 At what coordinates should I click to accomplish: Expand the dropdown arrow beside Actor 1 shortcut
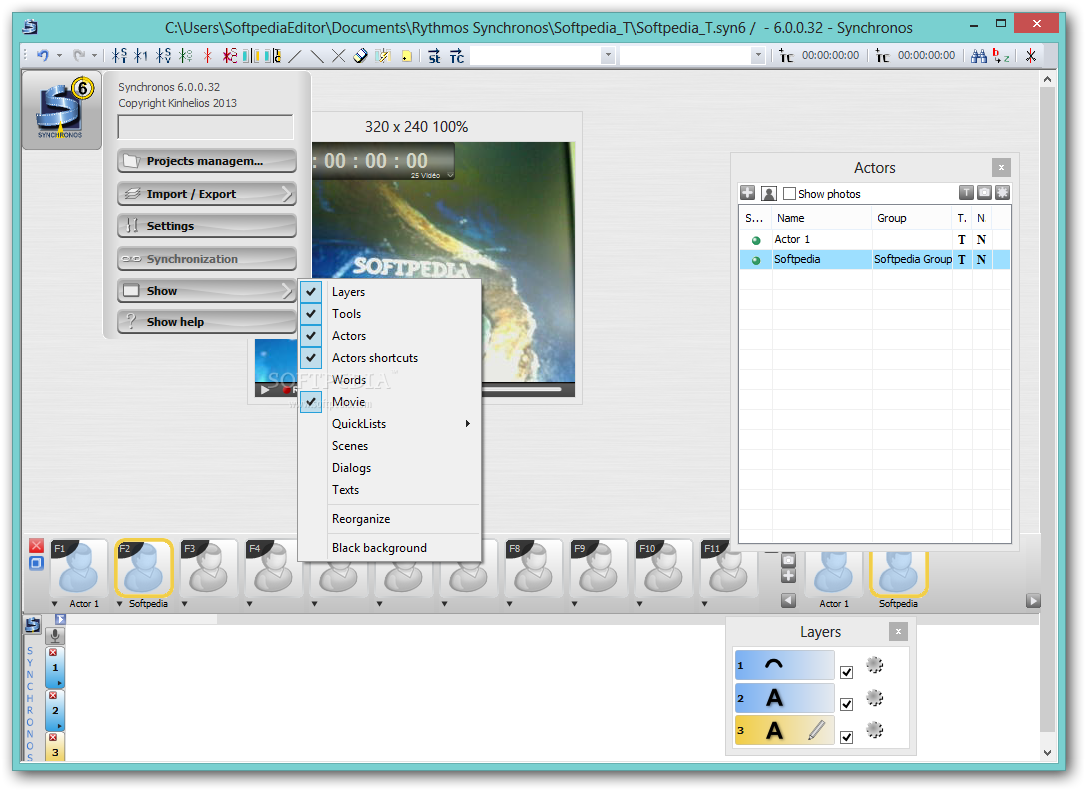[55, 604]
